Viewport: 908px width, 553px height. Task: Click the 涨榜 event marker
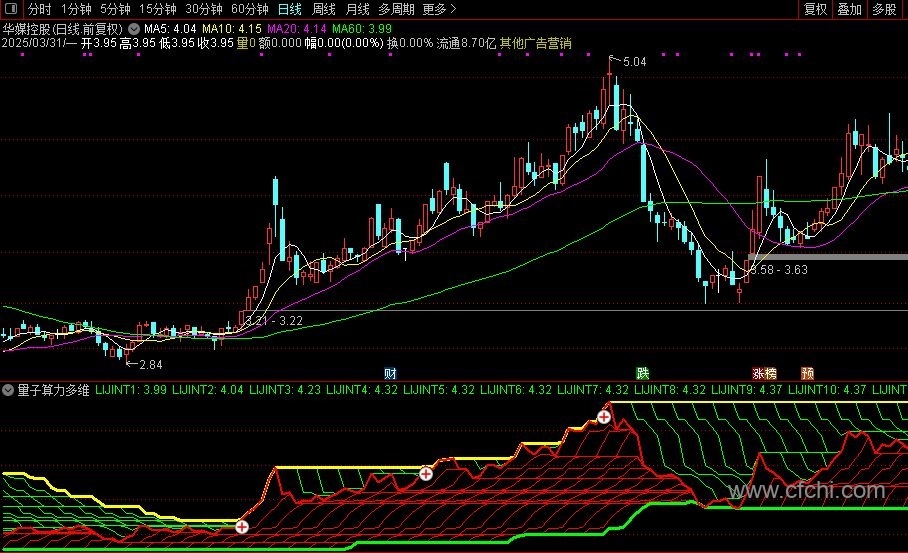click(x=764, y=373)
